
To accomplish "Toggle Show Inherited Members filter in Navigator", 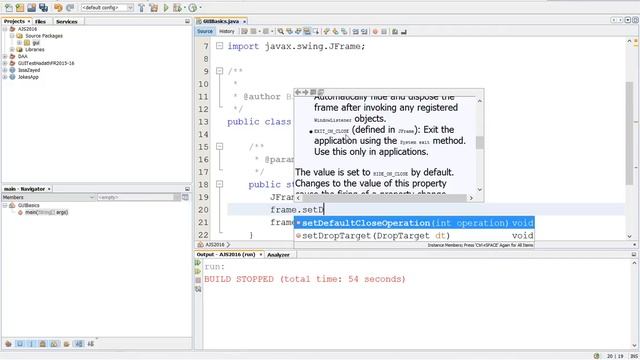I will (x=8, y=344).
